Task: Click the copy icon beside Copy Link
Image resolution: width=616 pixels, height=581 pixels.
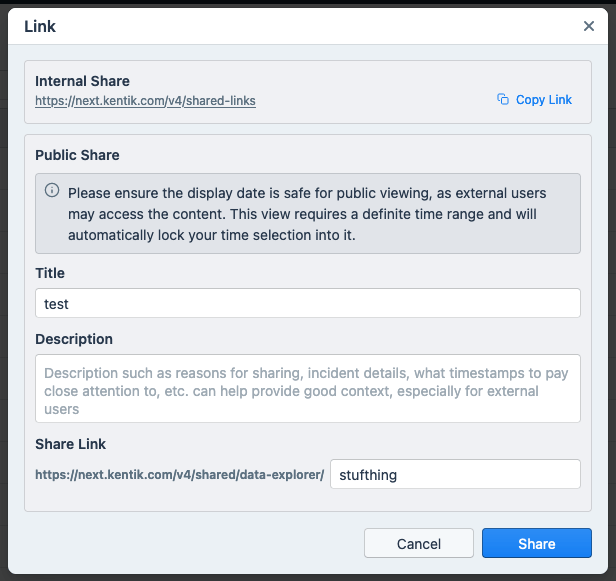Action: click(x=503, y=100)
